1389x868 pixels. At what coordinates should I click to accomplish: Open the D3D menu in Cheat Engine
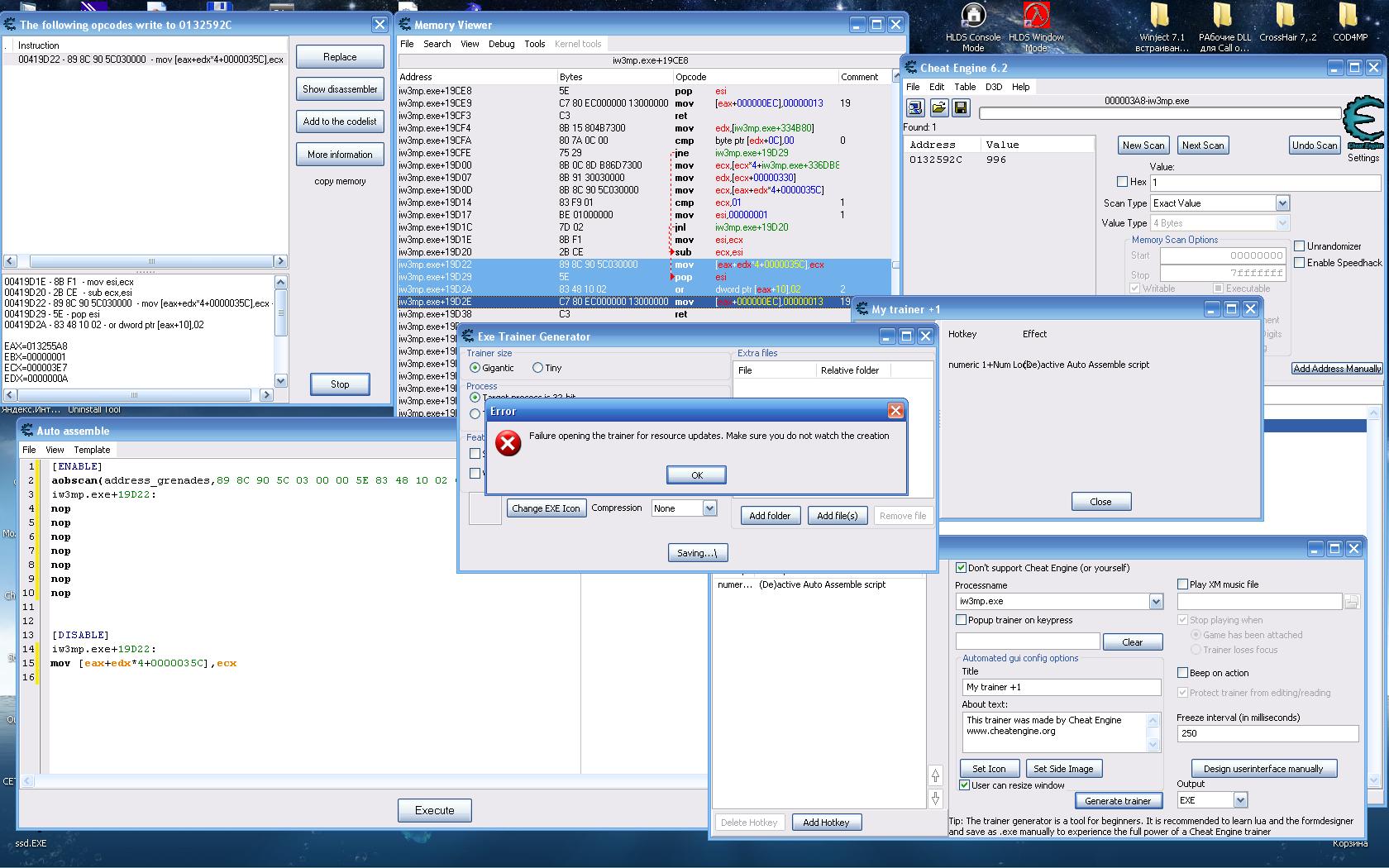(x=994, y=87)
